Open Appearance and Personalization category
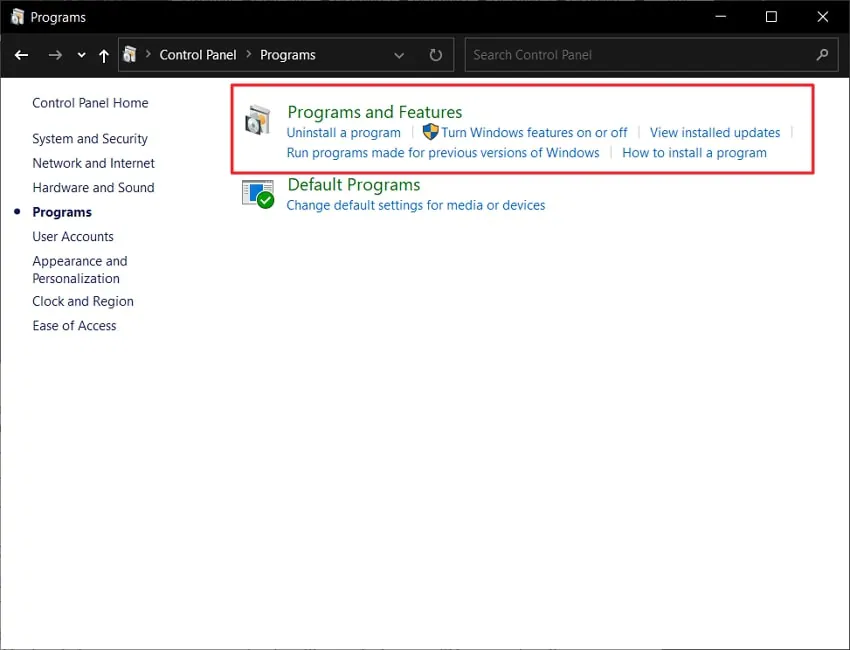The height and width of the screenshot is (650, 850). pyautogui.click(x=80, y=269)
